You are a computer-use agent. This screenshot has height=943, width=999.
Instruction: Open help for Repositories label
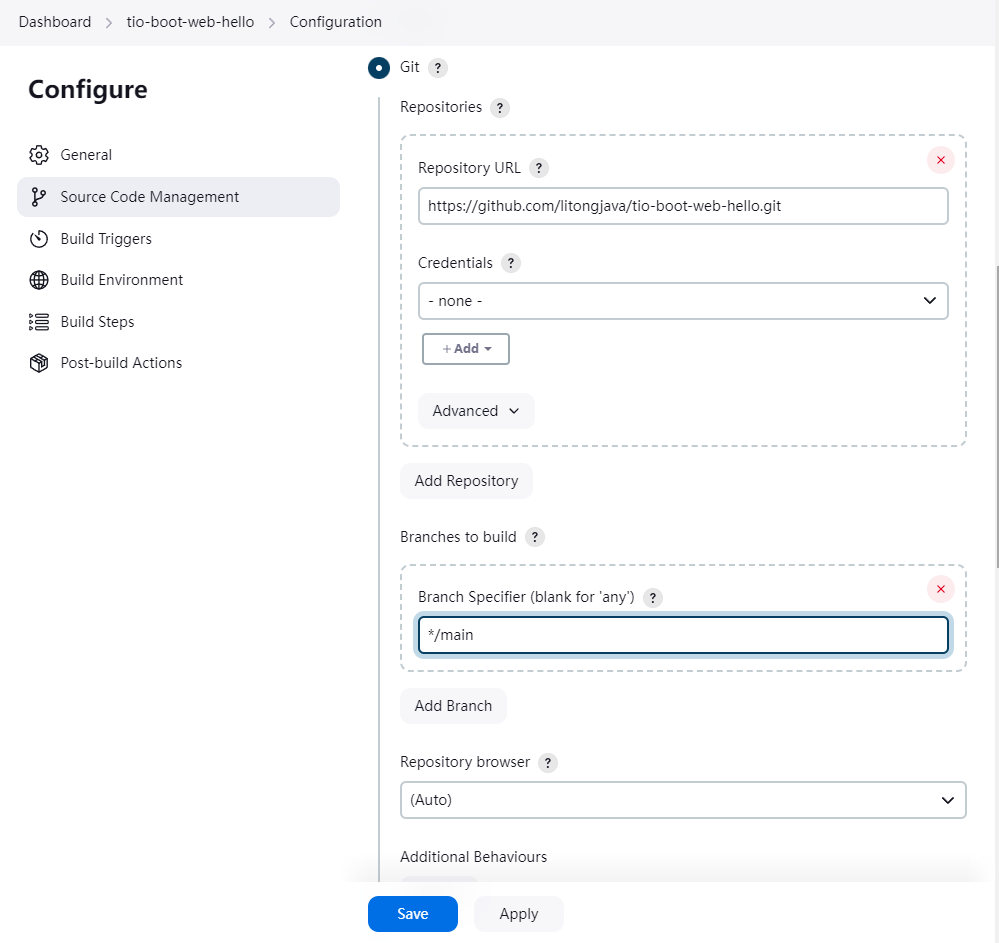tap(500, 108)
